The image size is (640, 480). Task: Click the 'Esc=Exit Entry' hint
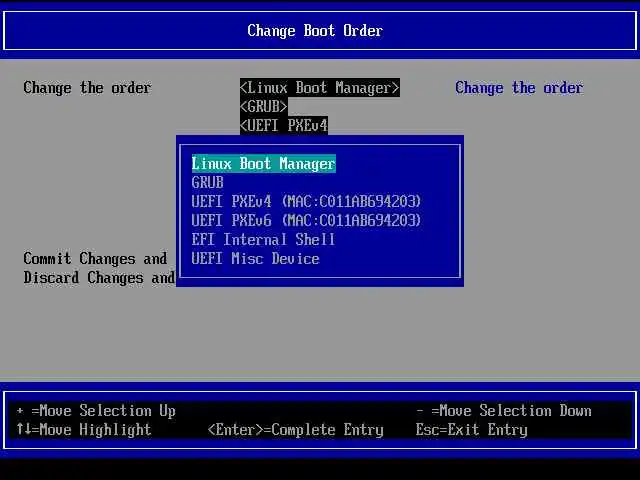point(471,429)
